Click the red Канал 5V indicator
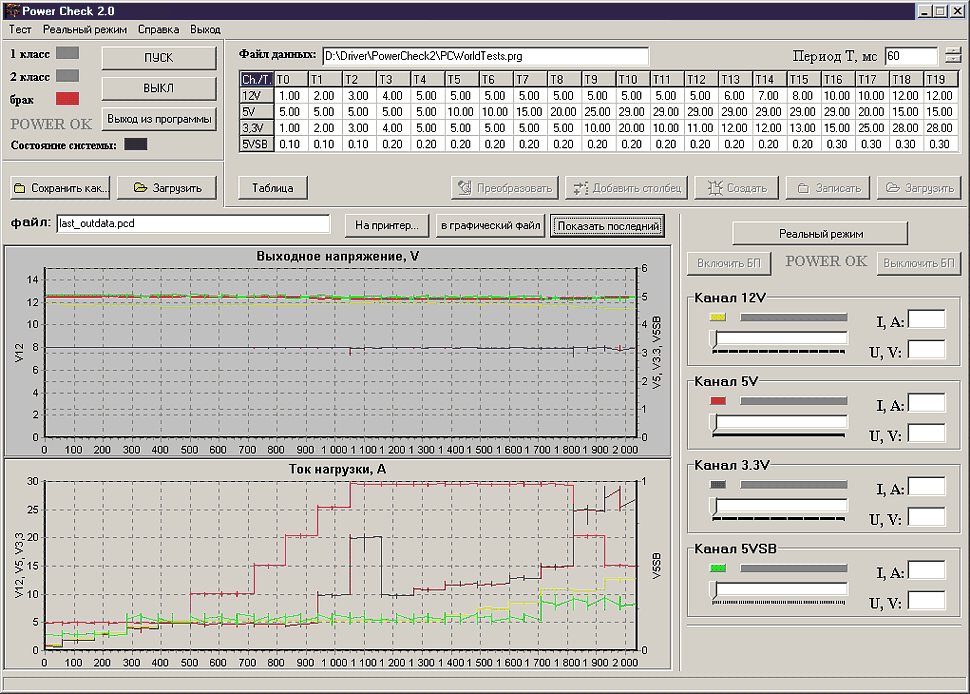 [717, 401]
